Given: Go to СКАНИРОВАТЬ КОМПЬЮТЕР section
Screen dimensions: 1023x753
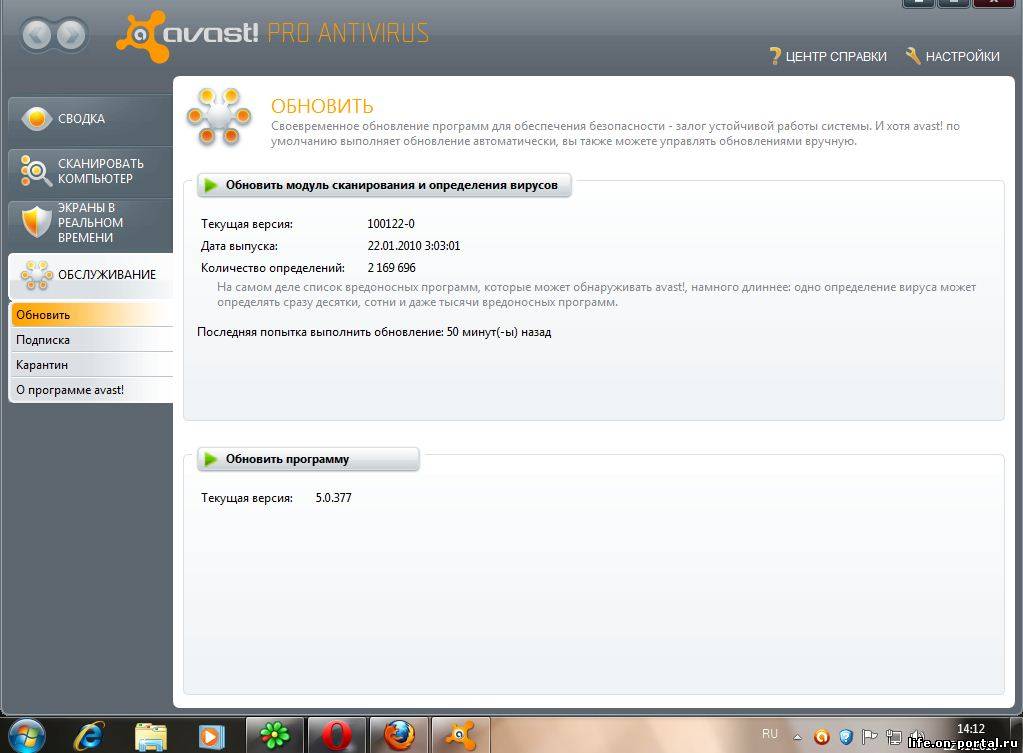Looking at the screenshot, I should coord(91,171).
